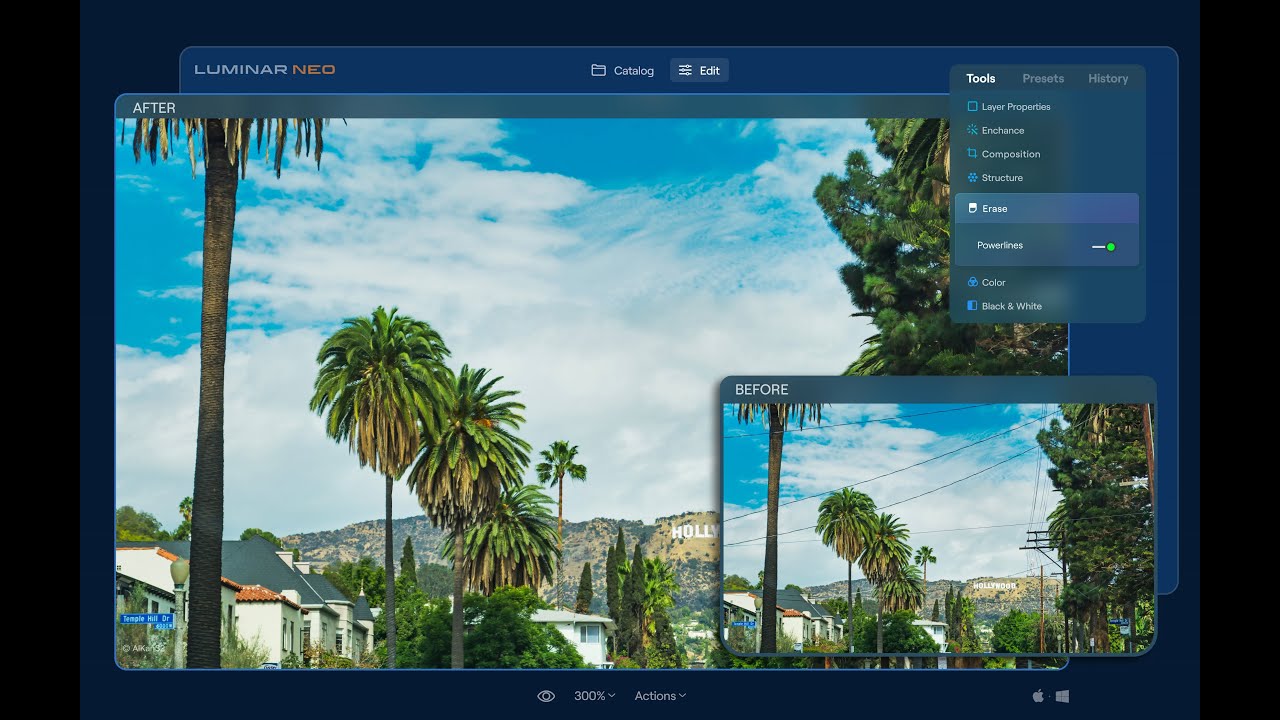Toggle the eye preview icon

(x=546, y=696)
